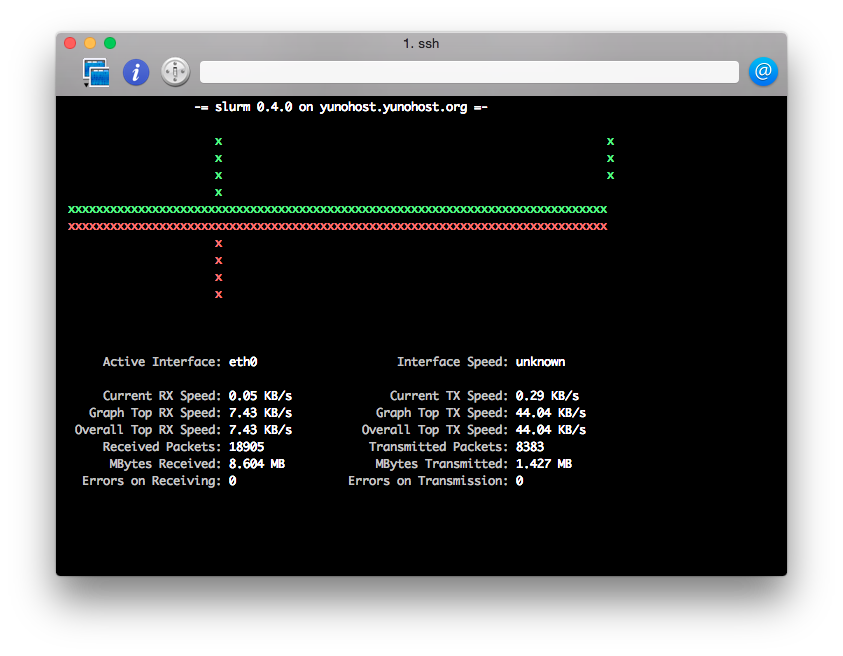Image resolution: width=843 pixels, height=656 pixels.
Task: Click the blue info icon
Action: pyautogui.click(x=136, y=72)
